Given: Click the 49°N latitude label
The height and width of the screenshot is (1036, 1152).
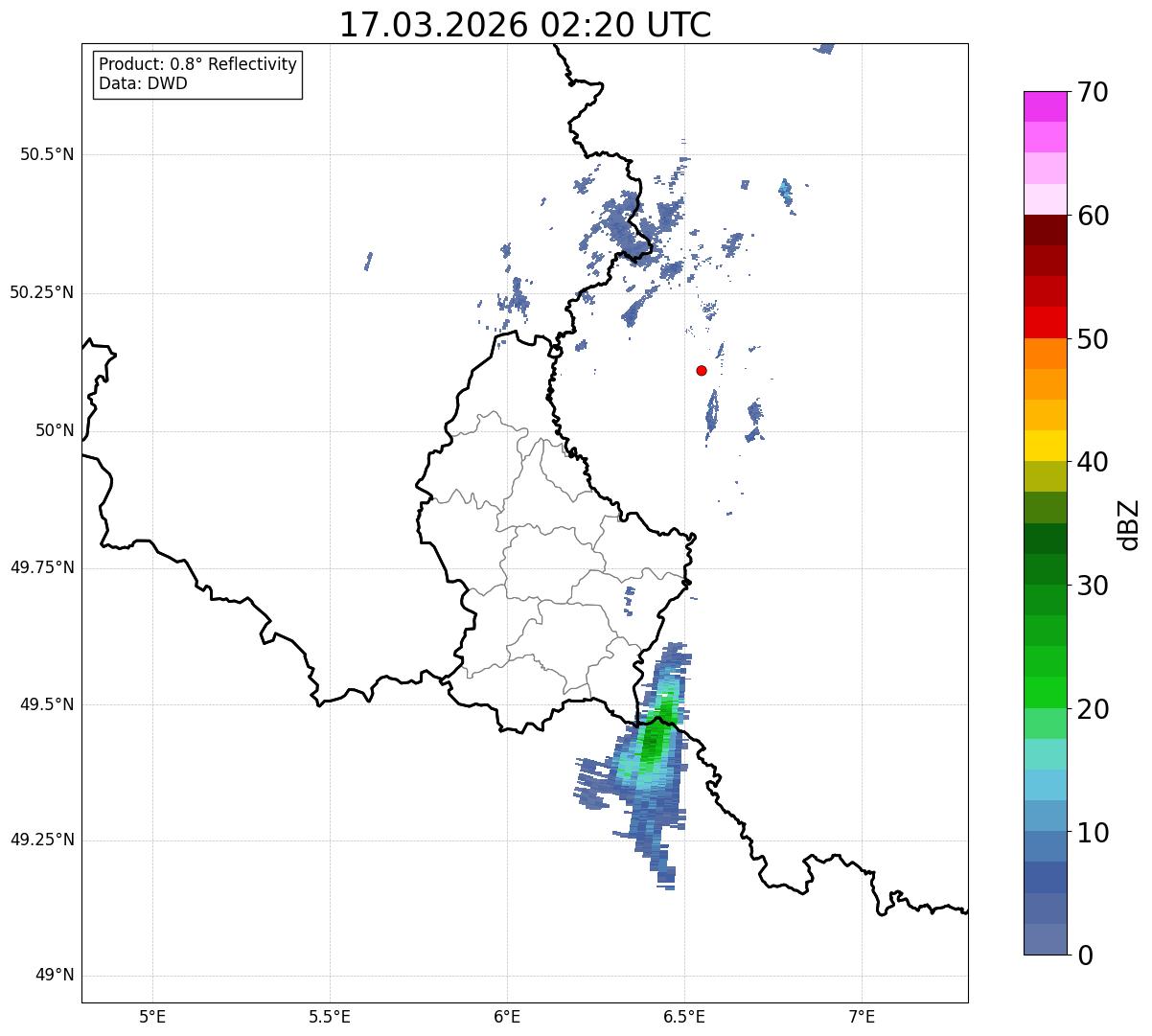Looking at the screenshot, I should 55,976.
